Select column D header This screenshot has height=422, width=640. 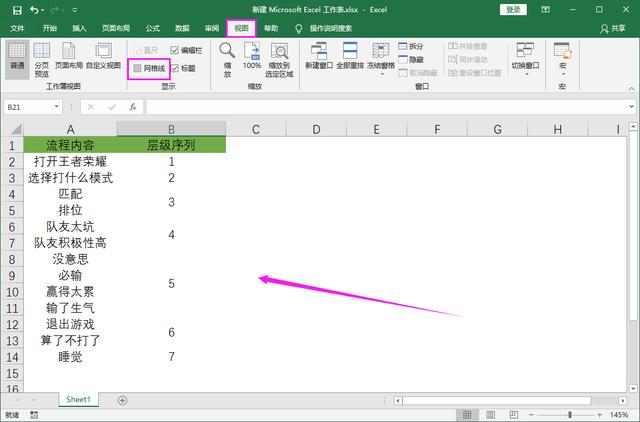(x=316, y=129)
